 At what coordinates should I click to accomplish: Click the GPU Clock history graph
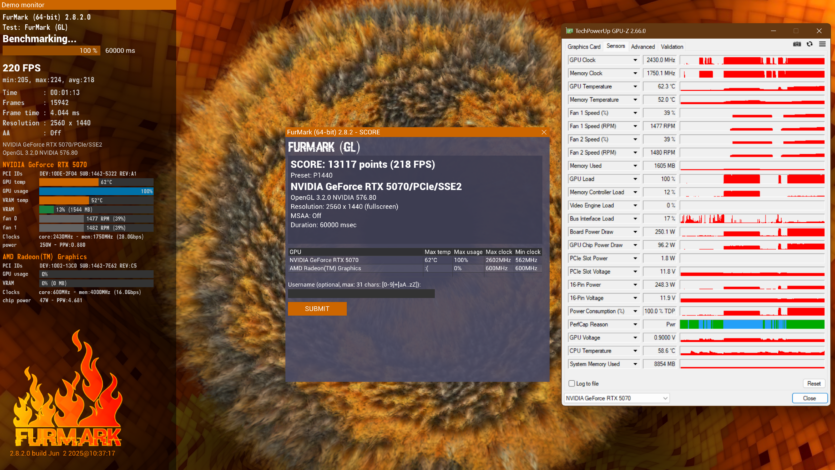tap(752, 60)
